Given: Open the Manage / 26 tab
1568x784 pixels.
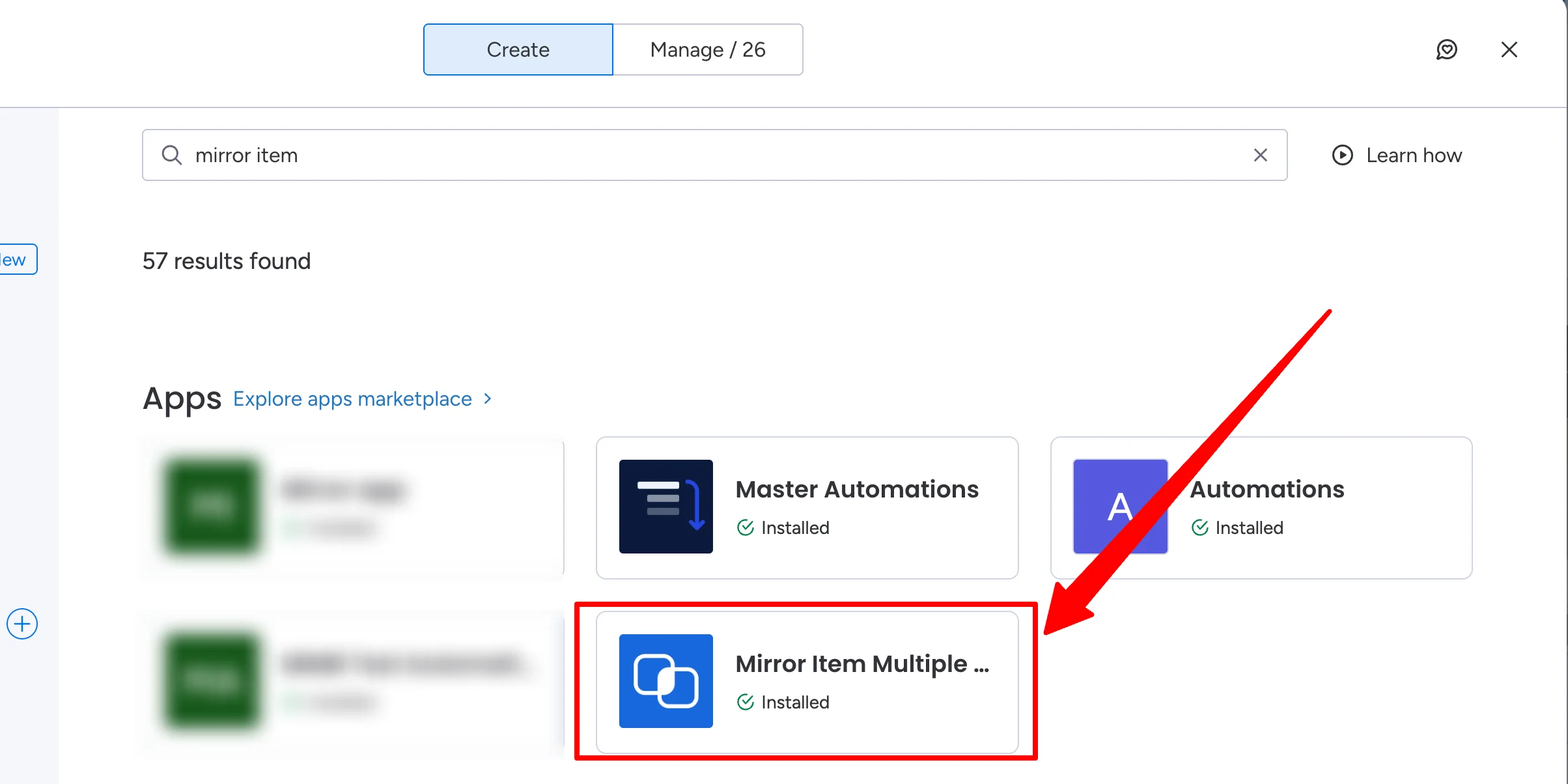Looking at the screenshot, I should click(708, 49).
